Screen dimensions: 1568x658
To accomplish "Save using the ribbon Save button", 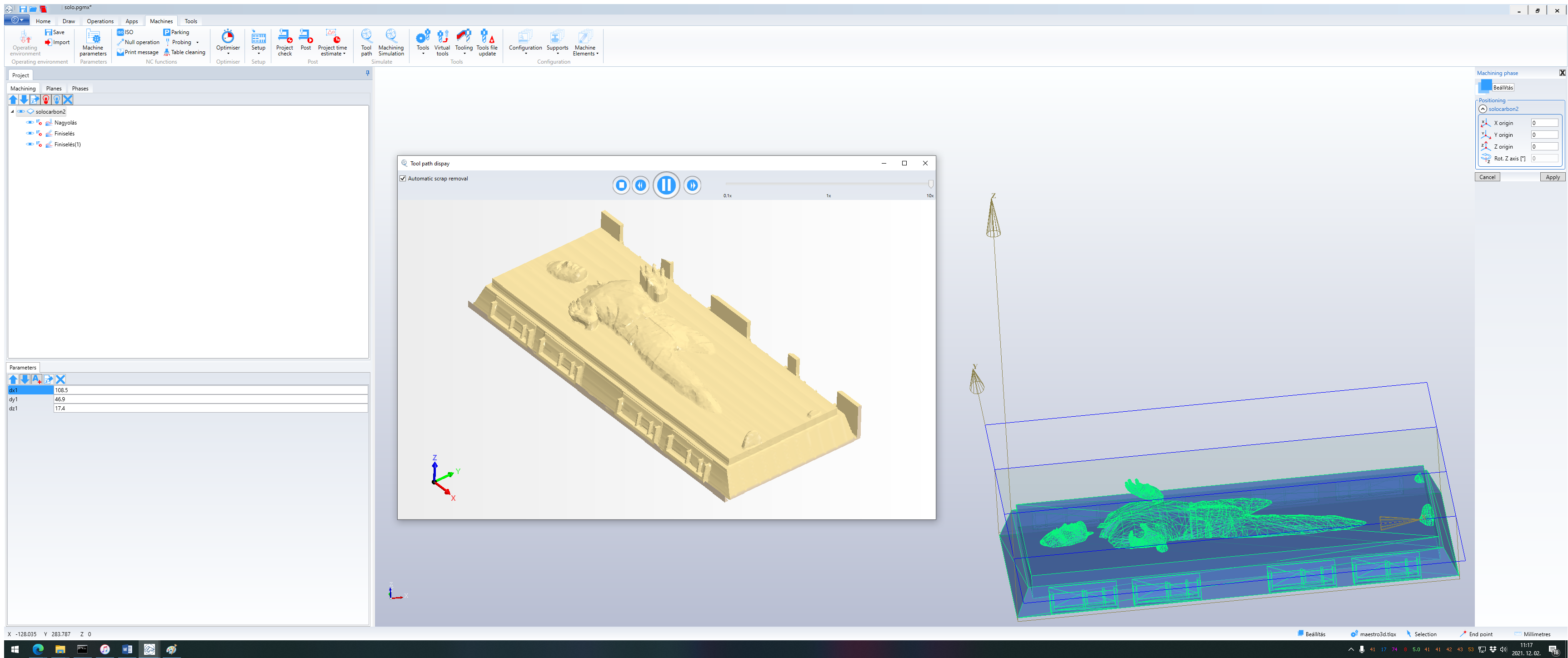I will 55,32.
